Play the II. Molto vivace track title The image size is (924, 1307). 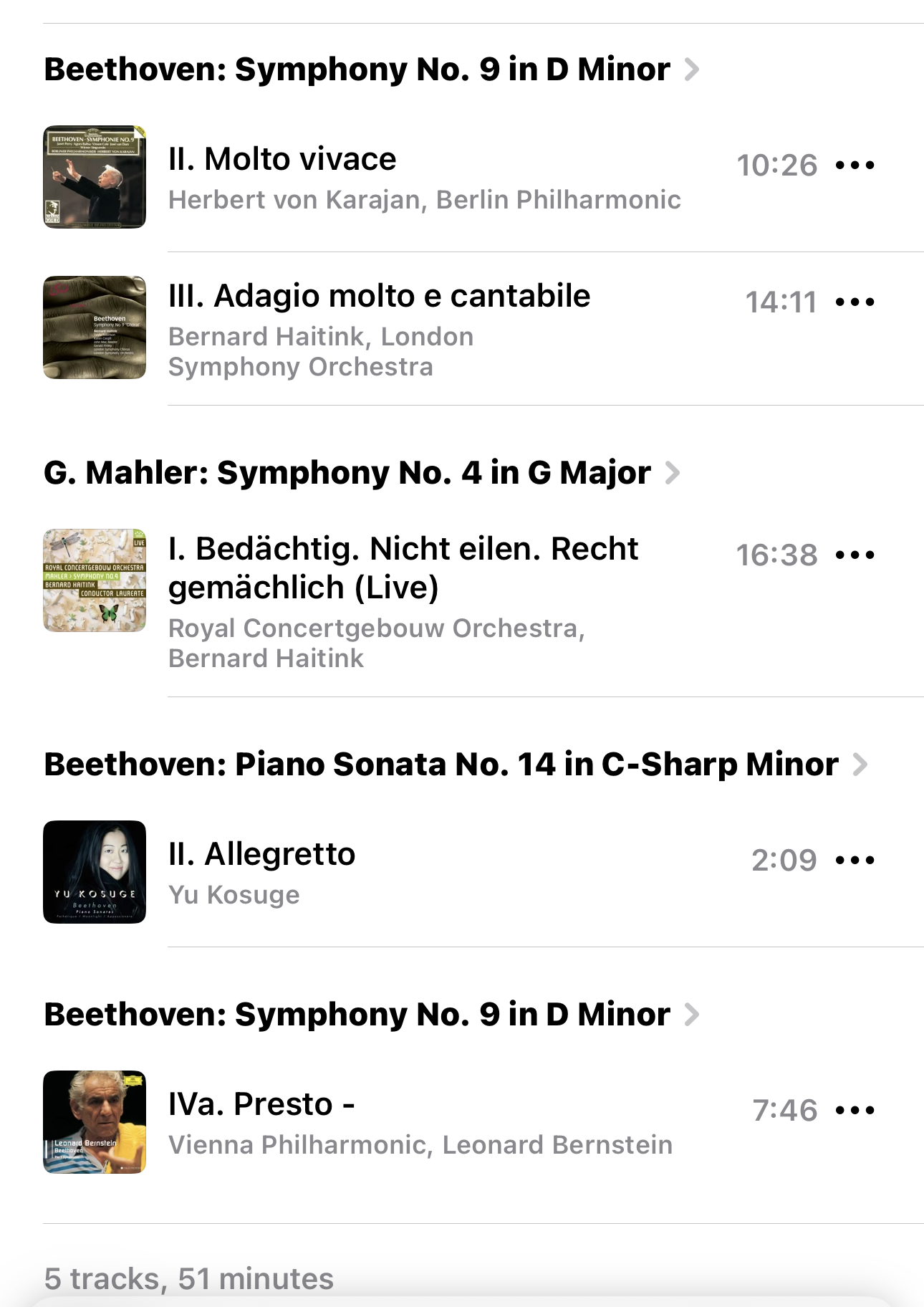point(282,159)
